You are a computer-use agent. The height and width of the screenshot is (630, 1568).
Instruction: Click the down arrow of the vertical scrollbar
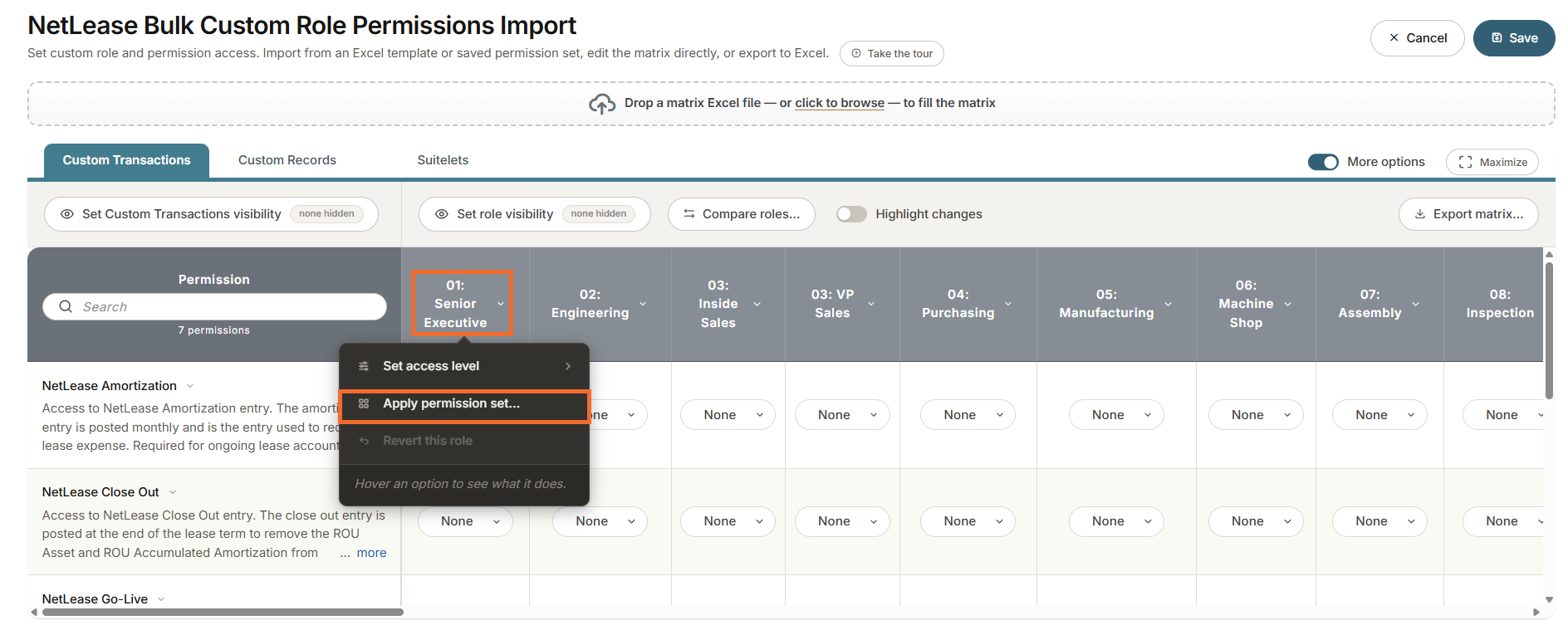click(x=1549, y=599)
